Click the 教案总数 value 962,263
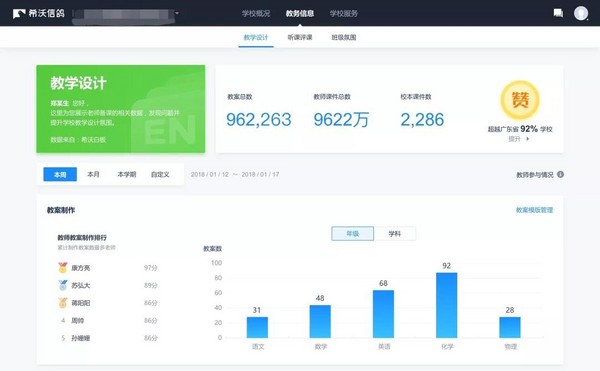This screenshot has width=600, height=371. click(259, 120)
